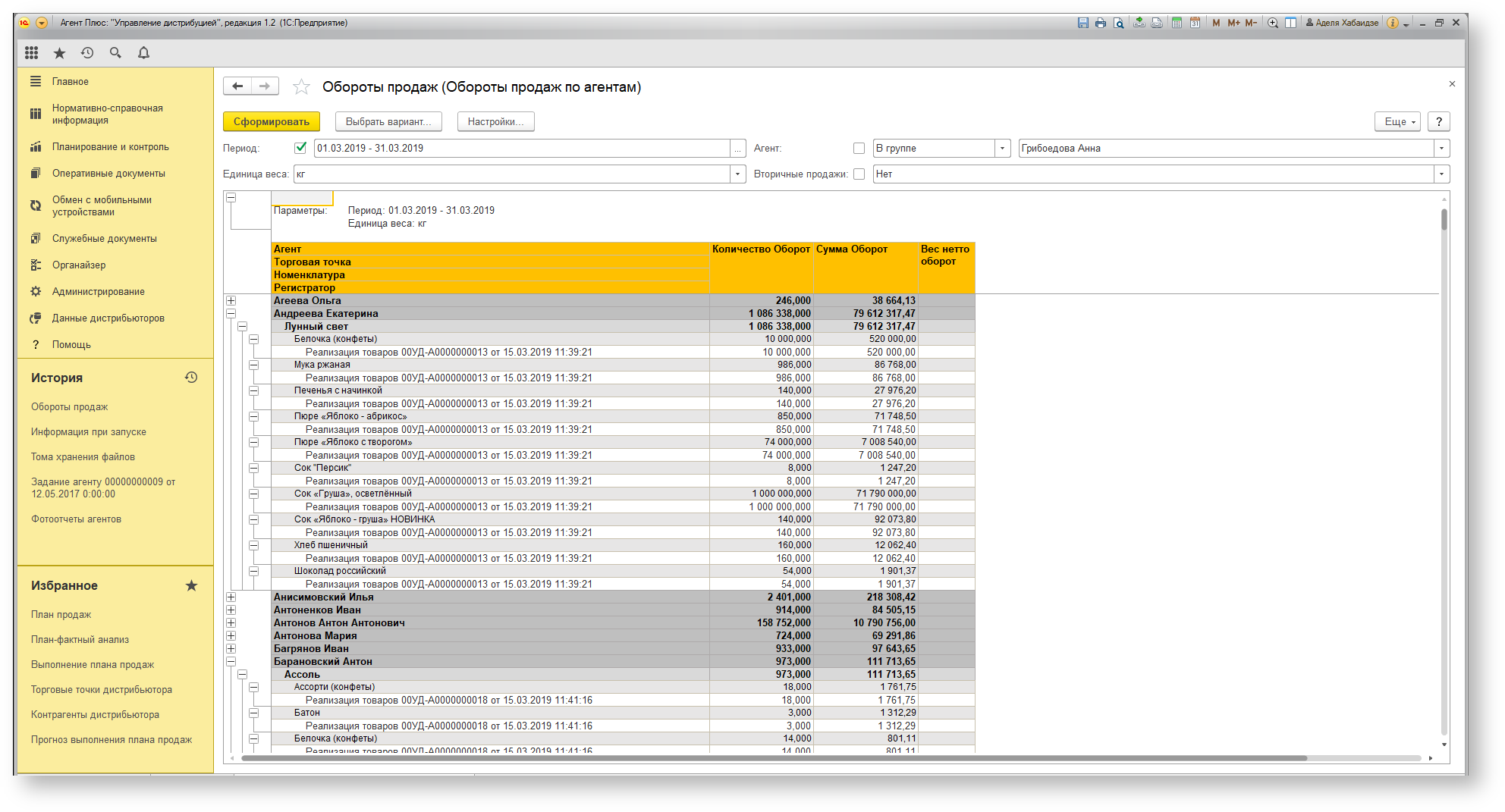Click the zoom magnifier icon in title bar
This screenshot has height=812, width=1505.
[1273, 23]
